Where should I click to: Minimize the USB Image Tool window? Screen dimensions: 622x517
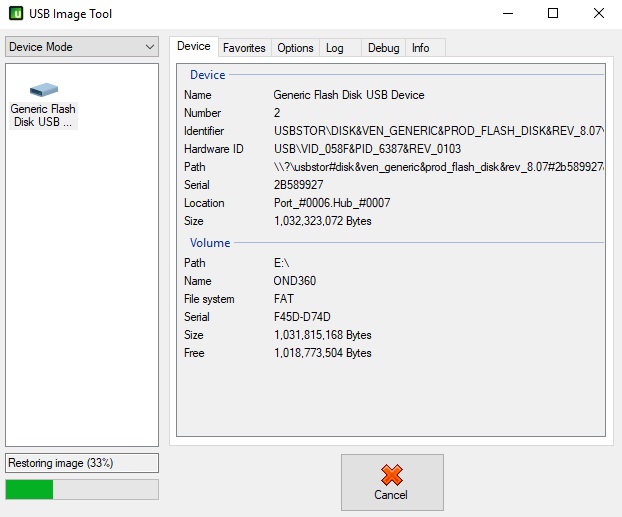click(508, 13)
